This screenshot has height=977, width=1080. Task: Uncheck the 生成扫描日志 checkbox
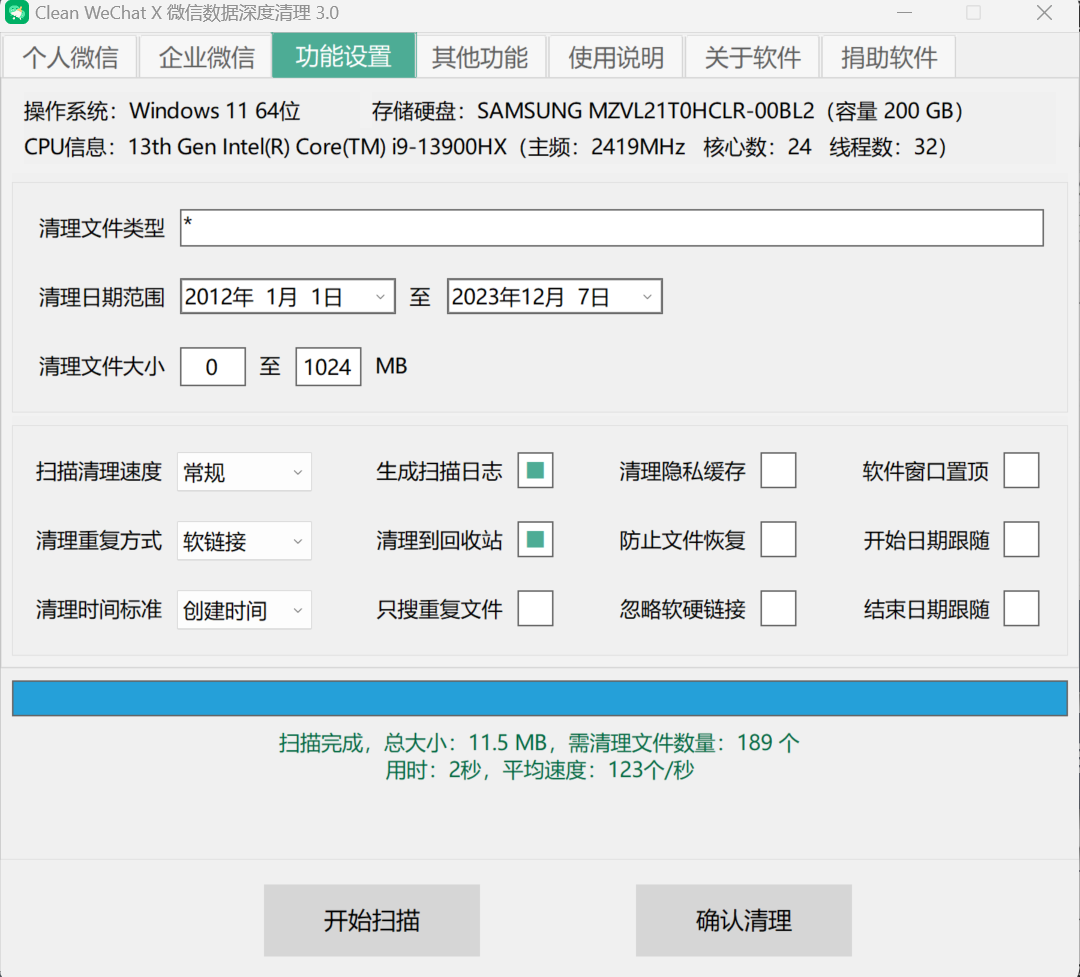(535, 471)
